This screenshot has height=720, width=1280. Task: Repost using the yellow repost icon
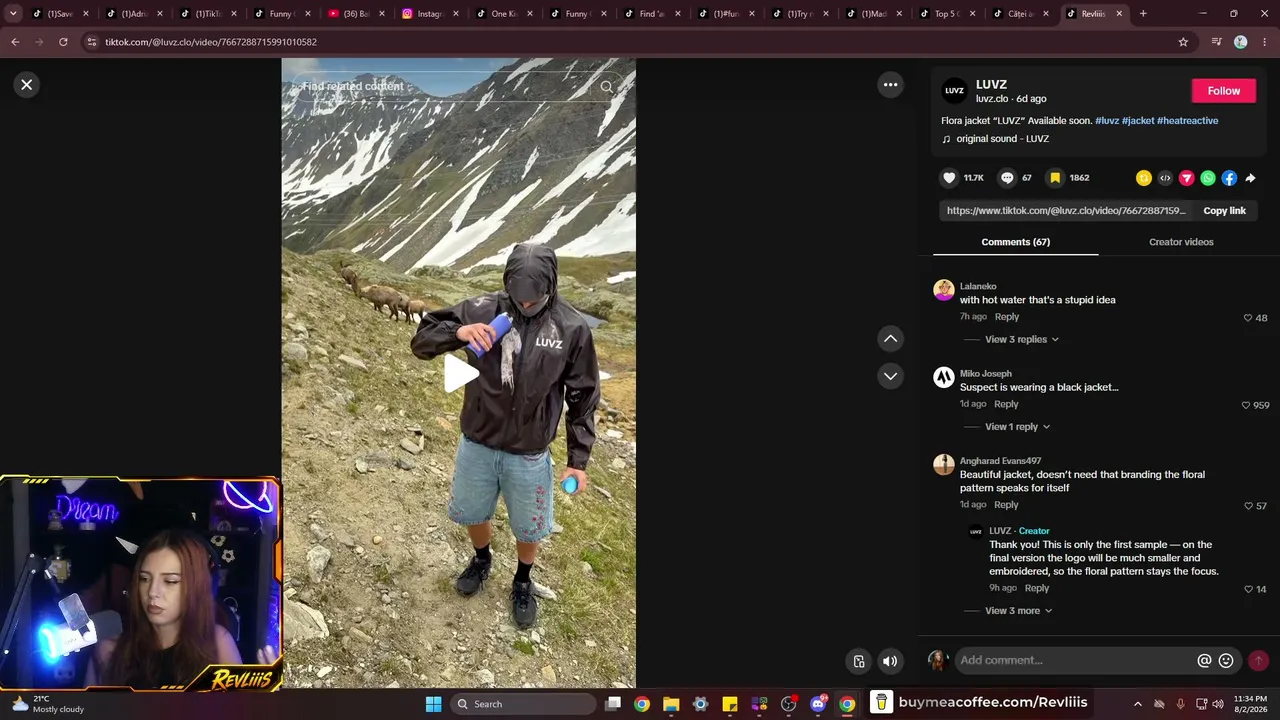1144,178
